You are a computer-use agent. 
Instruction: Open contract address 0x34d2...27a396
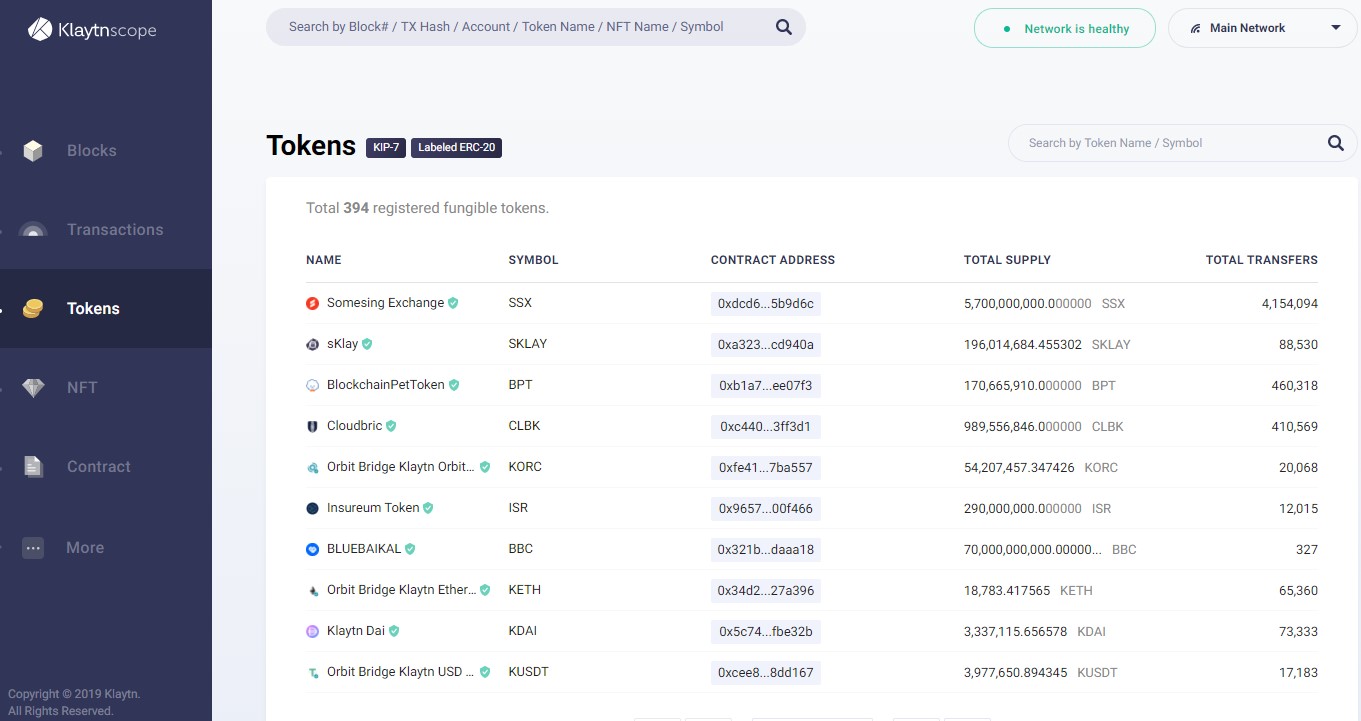coord(766,591)
